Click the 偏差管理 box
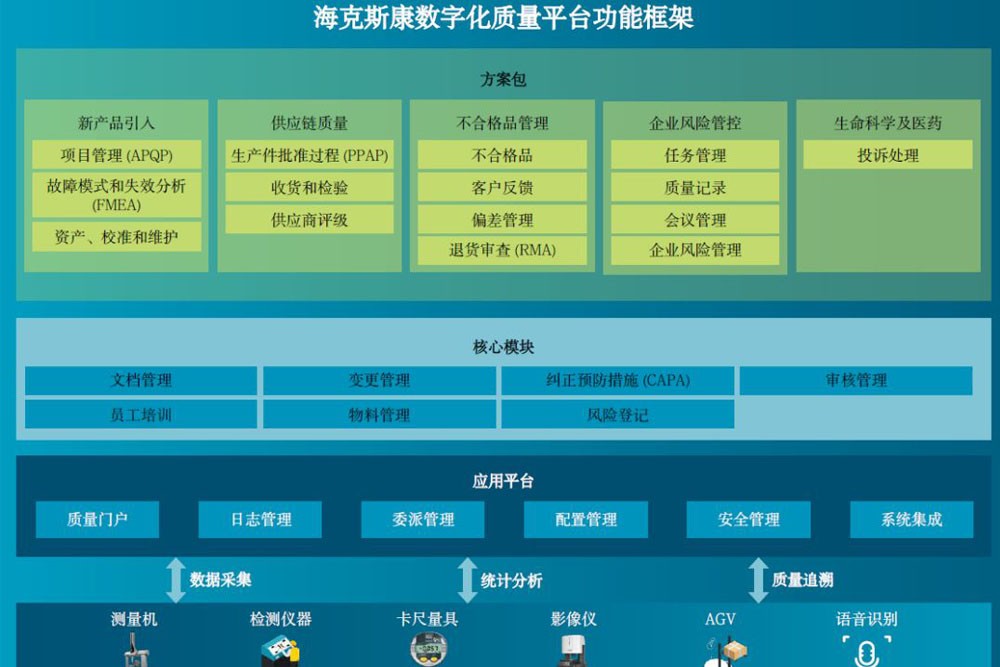This screenshot has height=667, width=1000. point(502,219)
